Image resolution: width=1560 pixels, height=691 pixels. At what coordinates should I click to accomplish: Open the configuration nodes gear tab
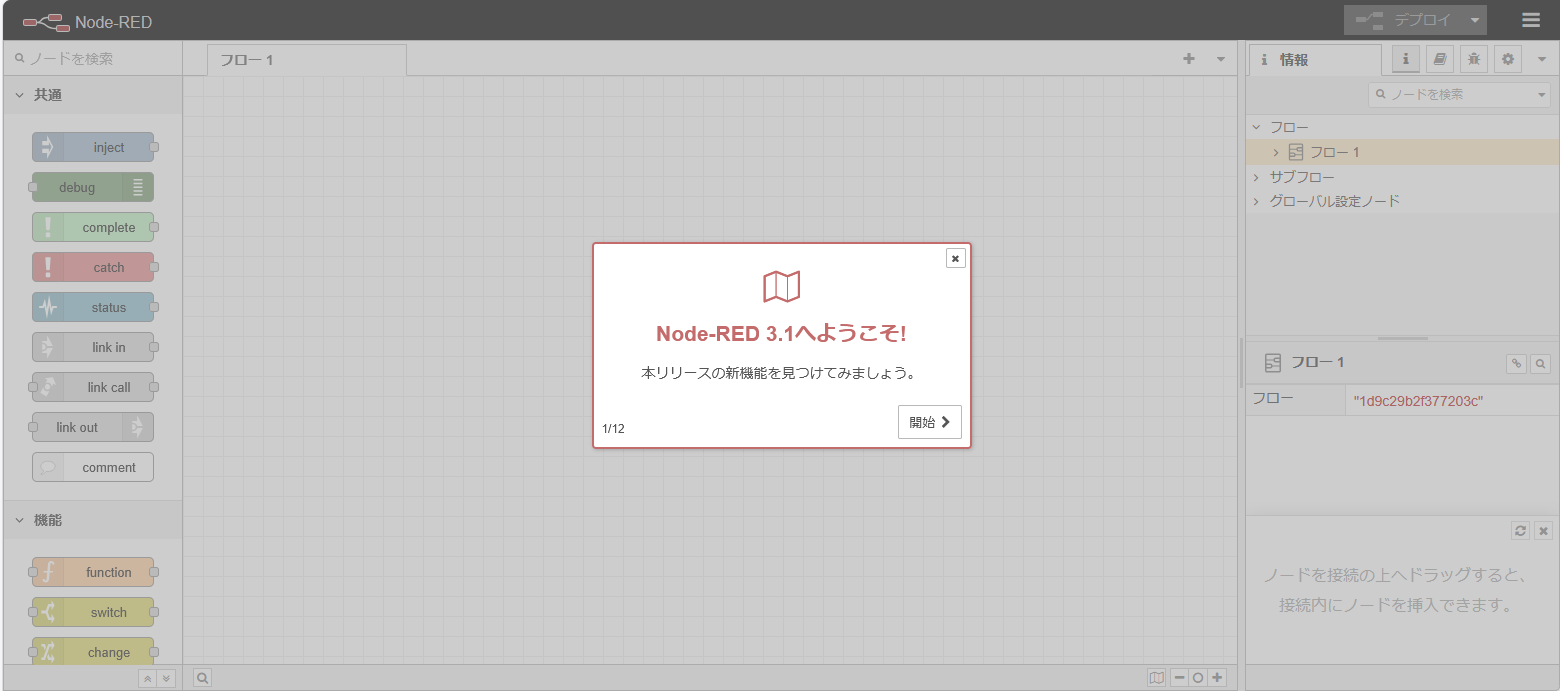point(1508,59)
